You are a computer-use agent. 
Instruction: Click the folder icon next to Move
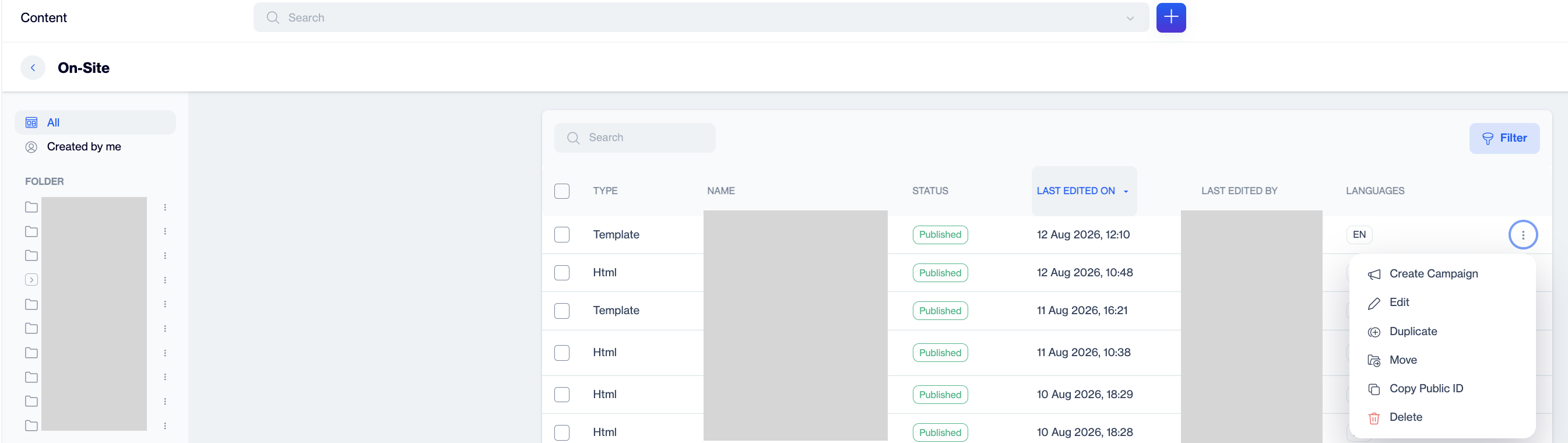click(x=1374, y=361)
